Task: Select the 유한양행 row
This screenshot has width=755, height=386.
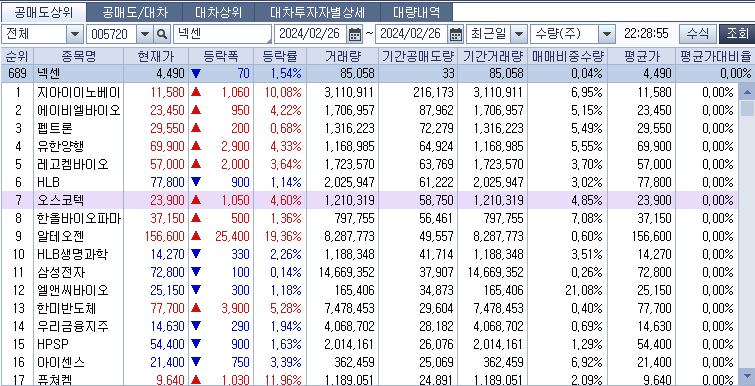Action: pyautogui.click(x=370, y=146)
